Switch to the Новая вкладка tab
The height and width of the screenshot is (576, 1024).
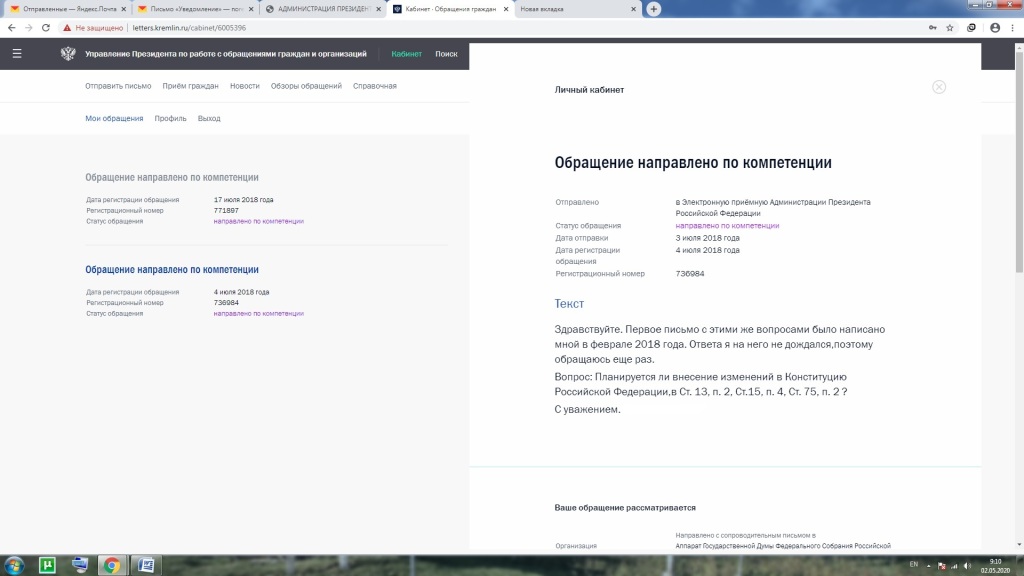[x=570, y=9]
